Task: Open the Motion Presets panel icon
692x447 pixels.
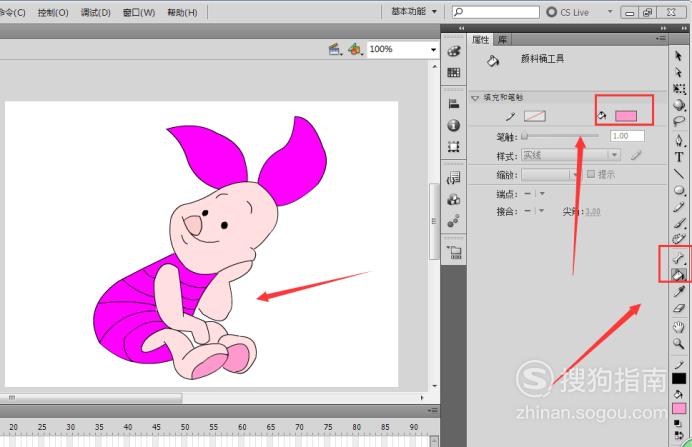Action: tap(454, 221)
